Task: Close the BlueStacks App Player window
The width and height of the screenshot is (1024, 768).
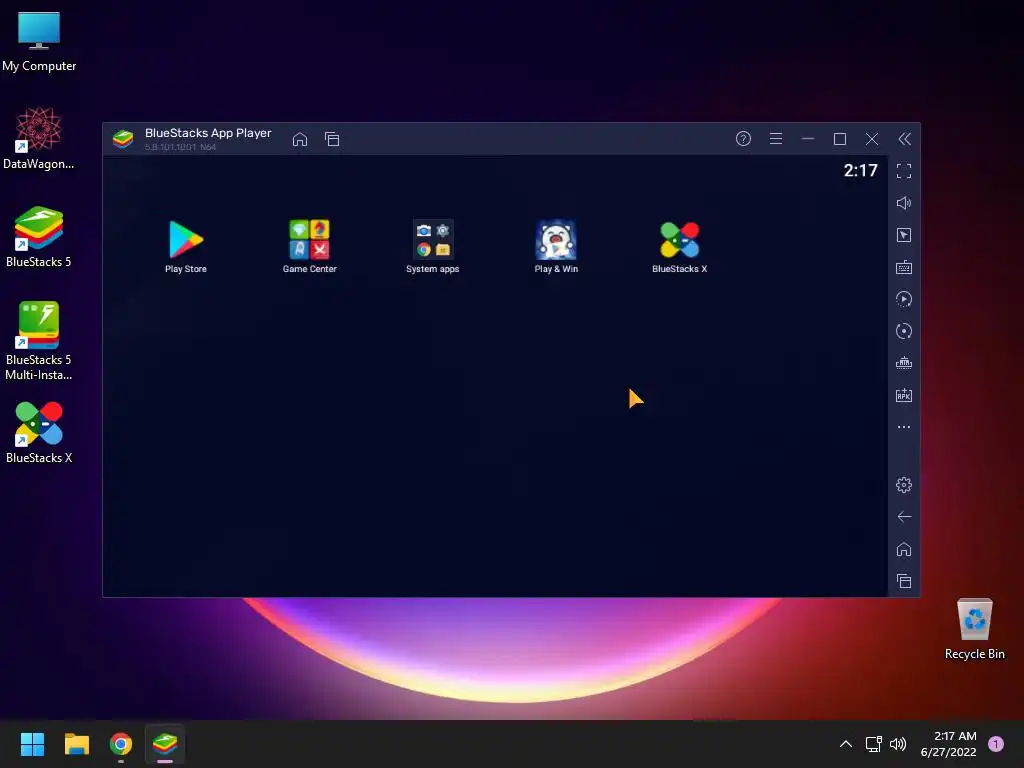Action: coord(872,139)
